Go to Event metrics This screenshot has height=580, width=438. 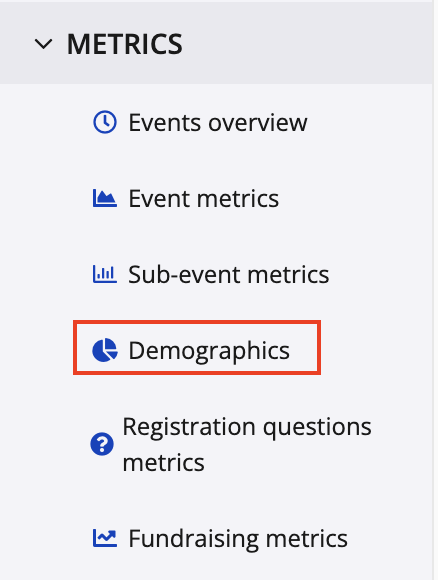(203, 199)
